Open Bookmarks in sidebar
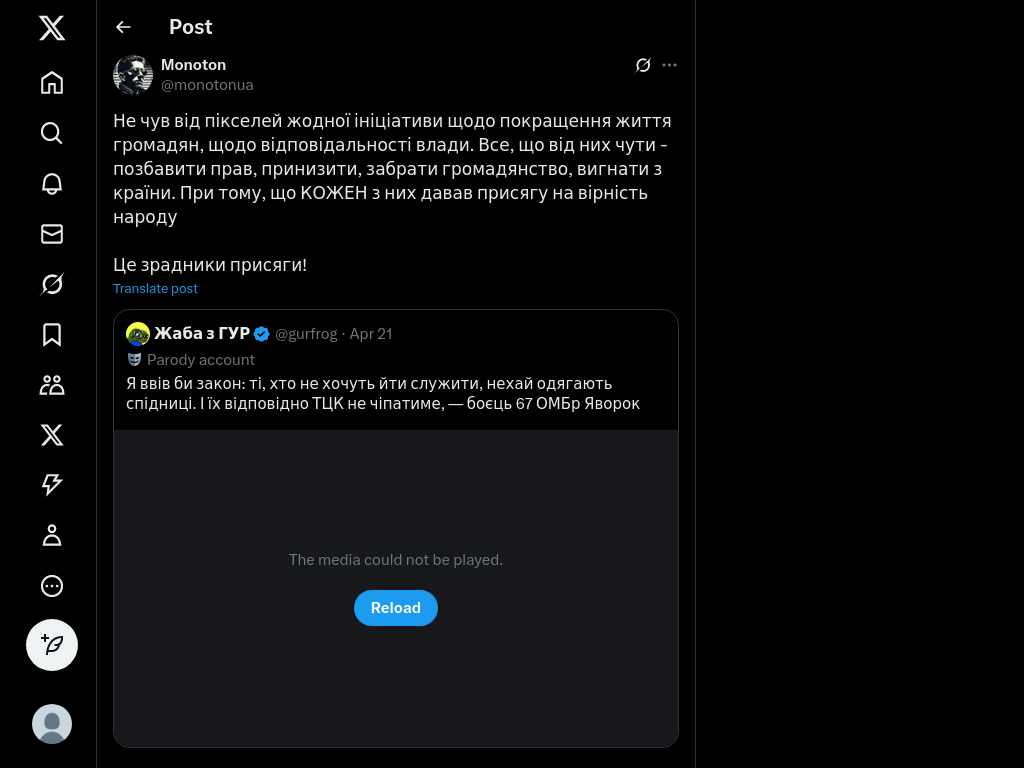This screenshot has width=1024, height=768. [52, 334]
